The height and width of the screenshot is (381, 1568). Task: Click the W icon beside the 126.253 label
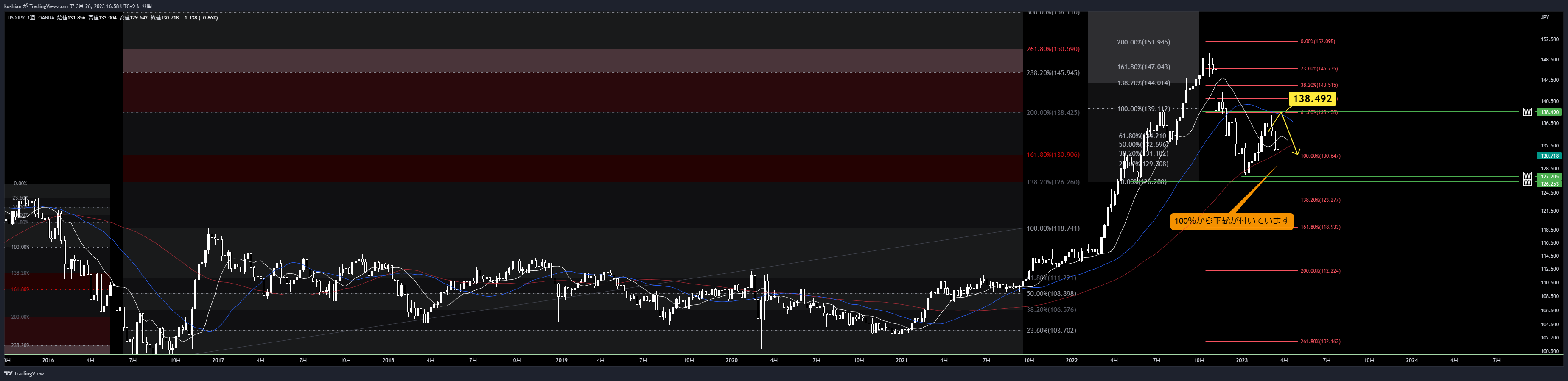(x=1527, y=182)
